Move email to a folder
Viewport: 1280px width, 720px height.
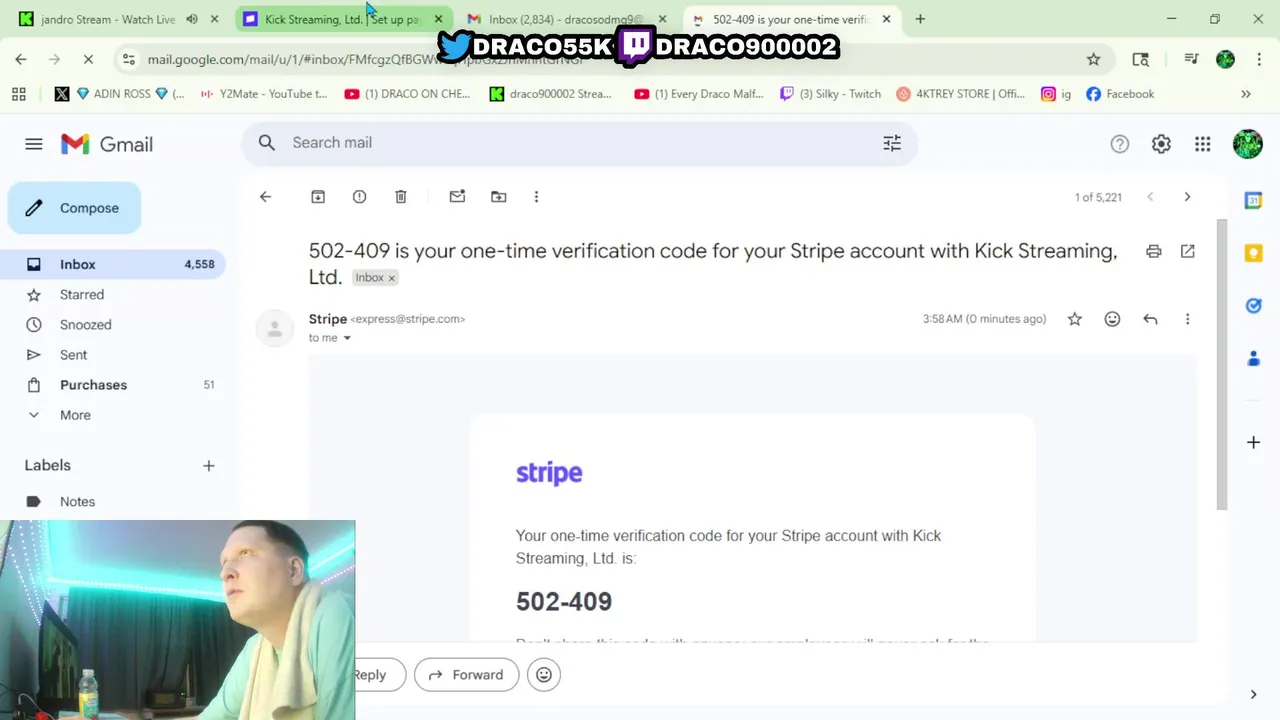(x=498, y=197)
